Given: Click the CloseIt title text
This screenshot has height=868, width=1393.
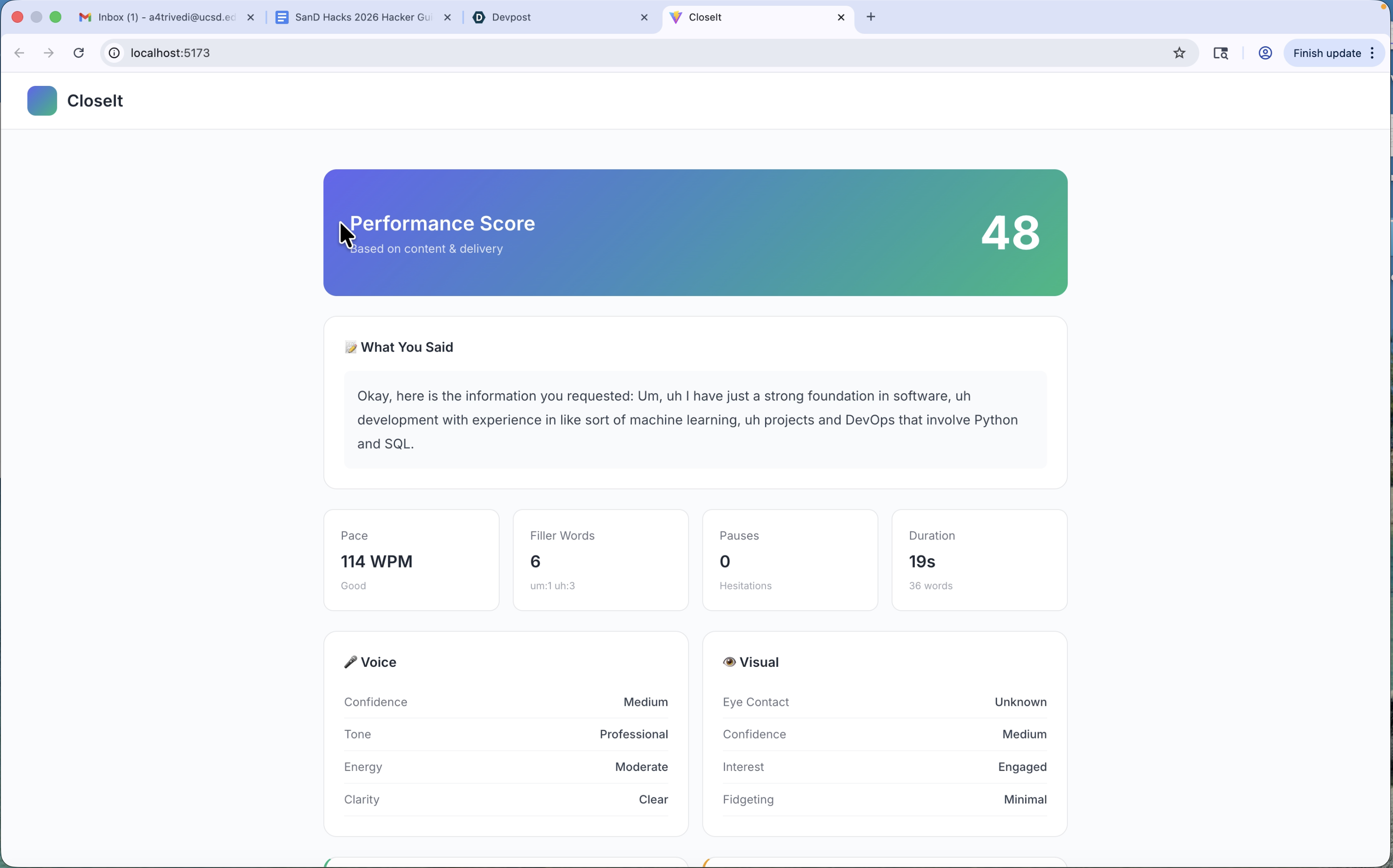Looking at the screenshot, I should 95,101.
